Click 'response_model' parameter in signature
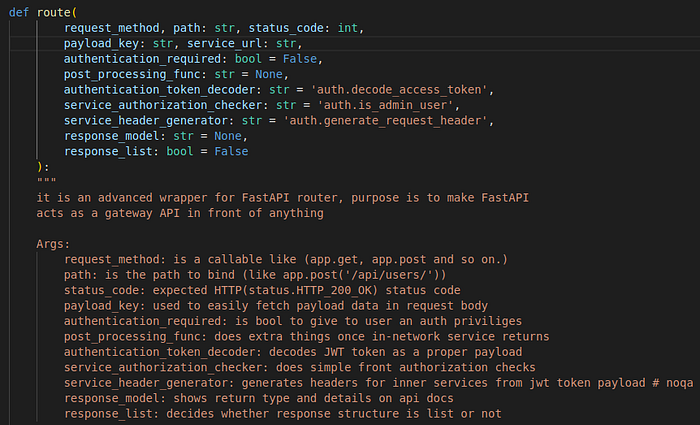The height and width of the screenshot is (425, 700). coord(112,136)
